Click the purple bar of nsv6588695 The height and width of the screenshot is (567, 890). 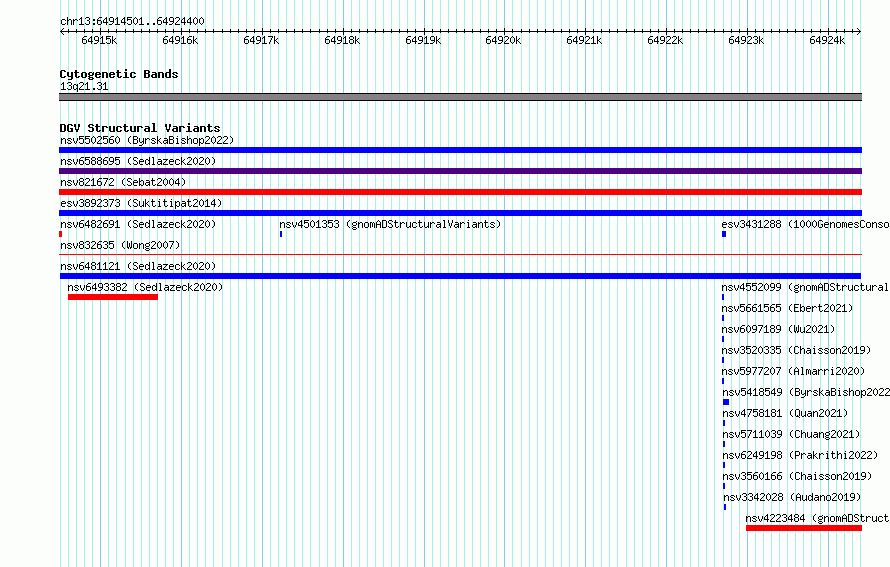(460, 171)
